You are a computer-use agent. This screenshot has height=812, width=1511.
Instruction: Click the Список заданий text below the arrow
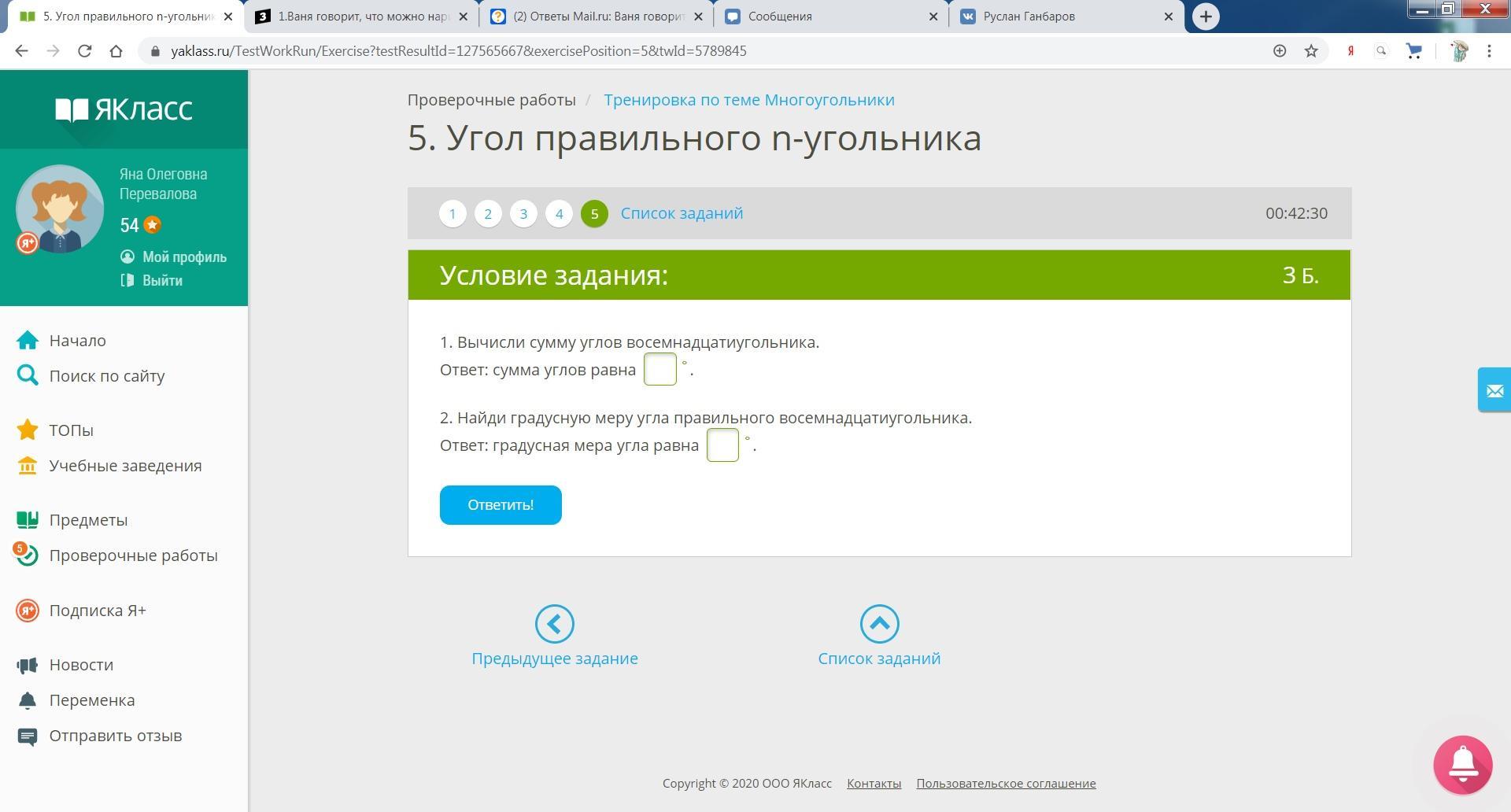(879, 659)
